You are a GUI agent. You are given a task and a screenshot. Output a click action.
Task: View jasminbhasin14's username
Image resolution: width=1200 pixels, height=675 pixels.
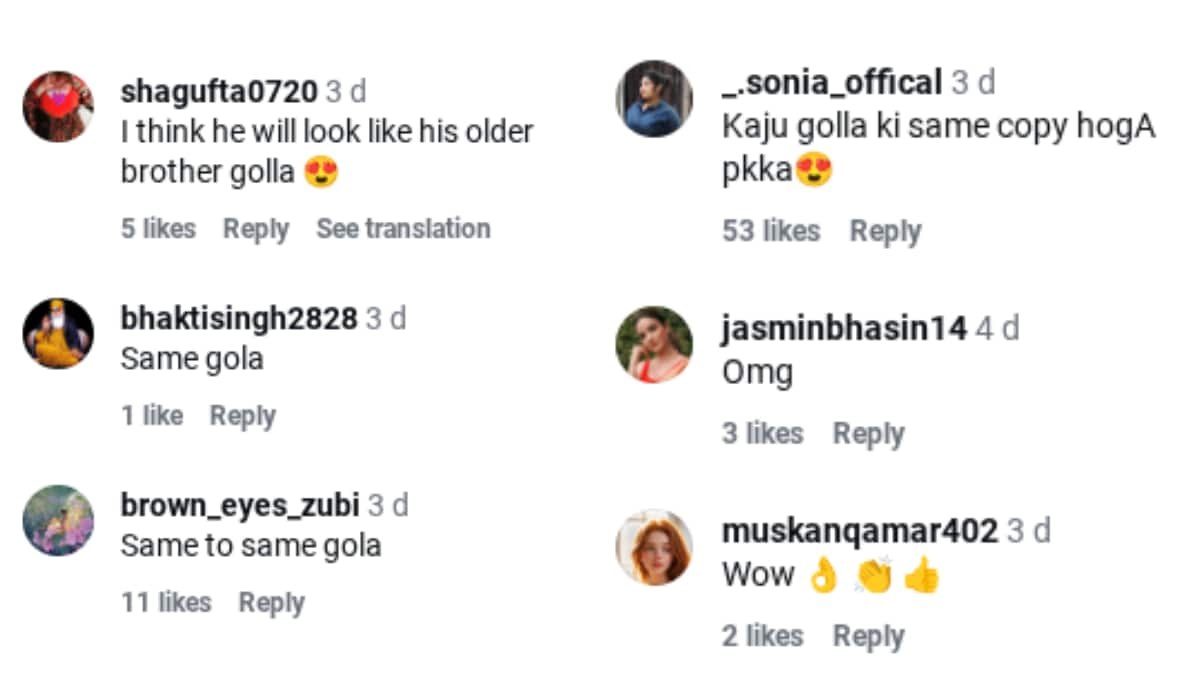pyautogui.click(x=843, y=327)
